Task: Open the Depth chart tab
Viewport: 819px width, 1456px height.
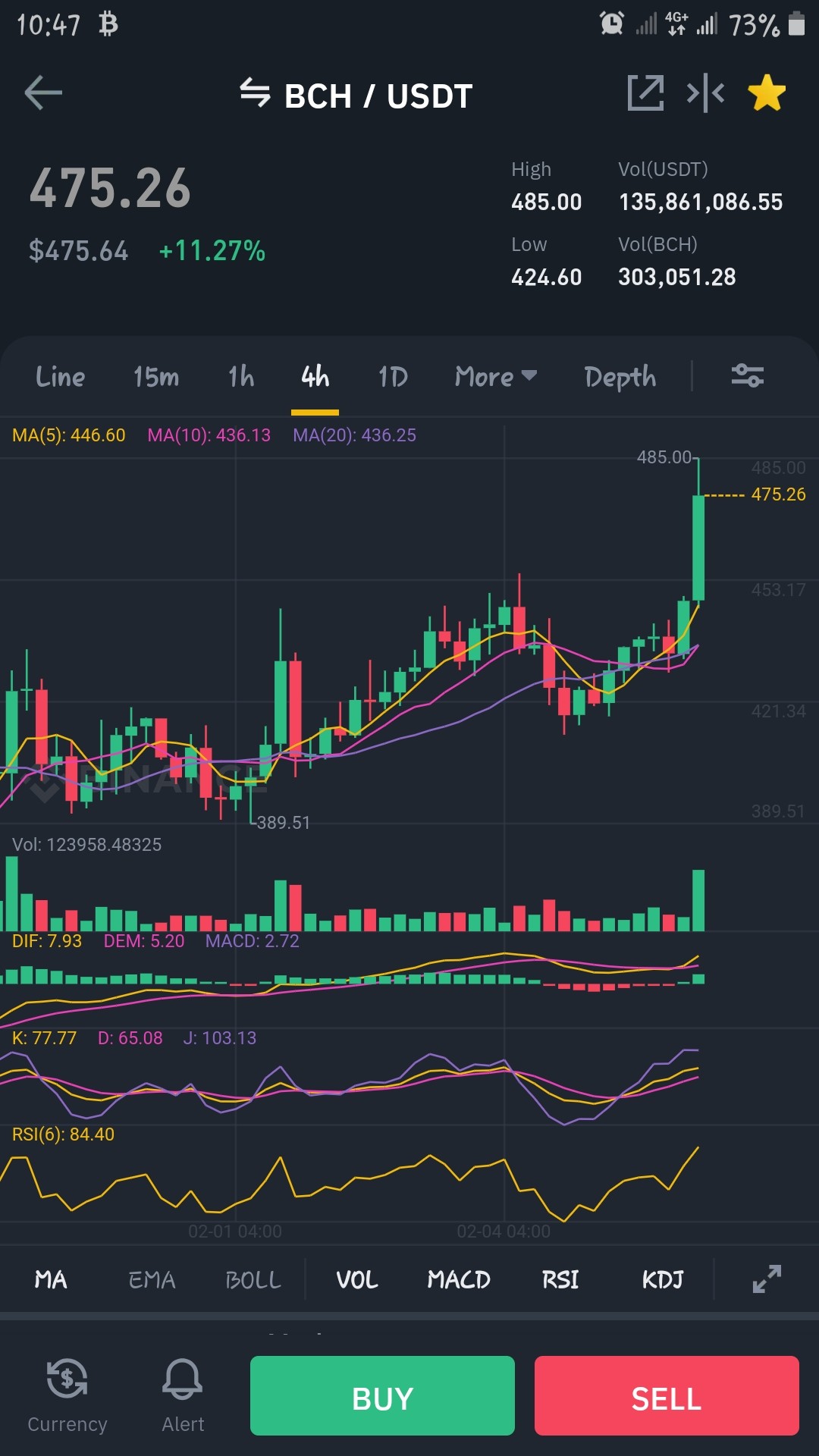Action: click(x=620, y=377)
